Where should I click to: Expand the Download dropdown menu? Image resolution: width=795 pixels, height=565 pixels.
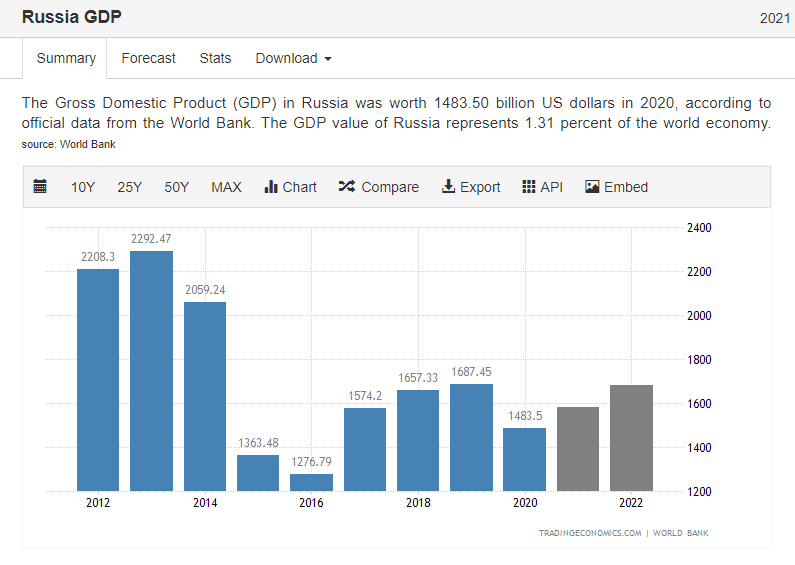tap(293, 58)
